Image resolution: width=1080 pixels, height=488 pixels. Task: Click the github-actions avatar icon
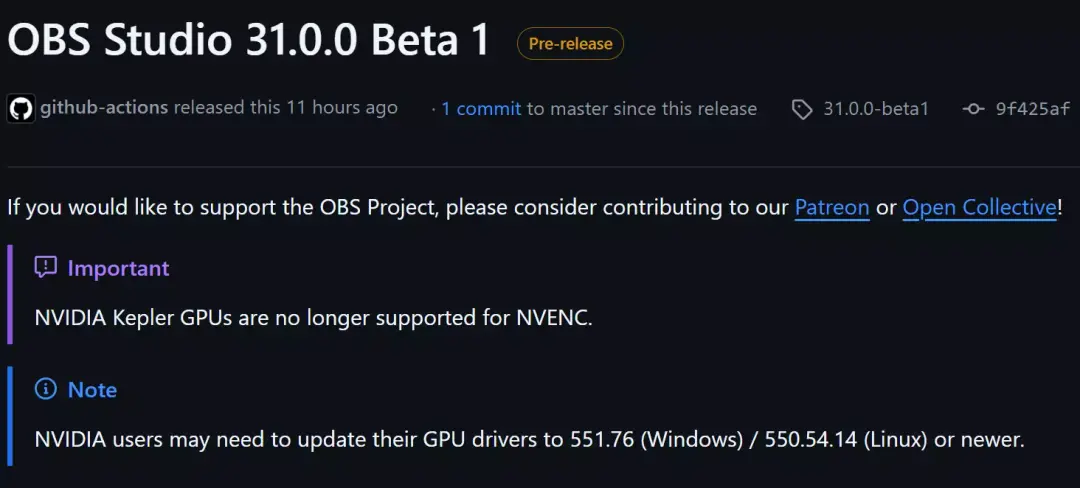21,109
